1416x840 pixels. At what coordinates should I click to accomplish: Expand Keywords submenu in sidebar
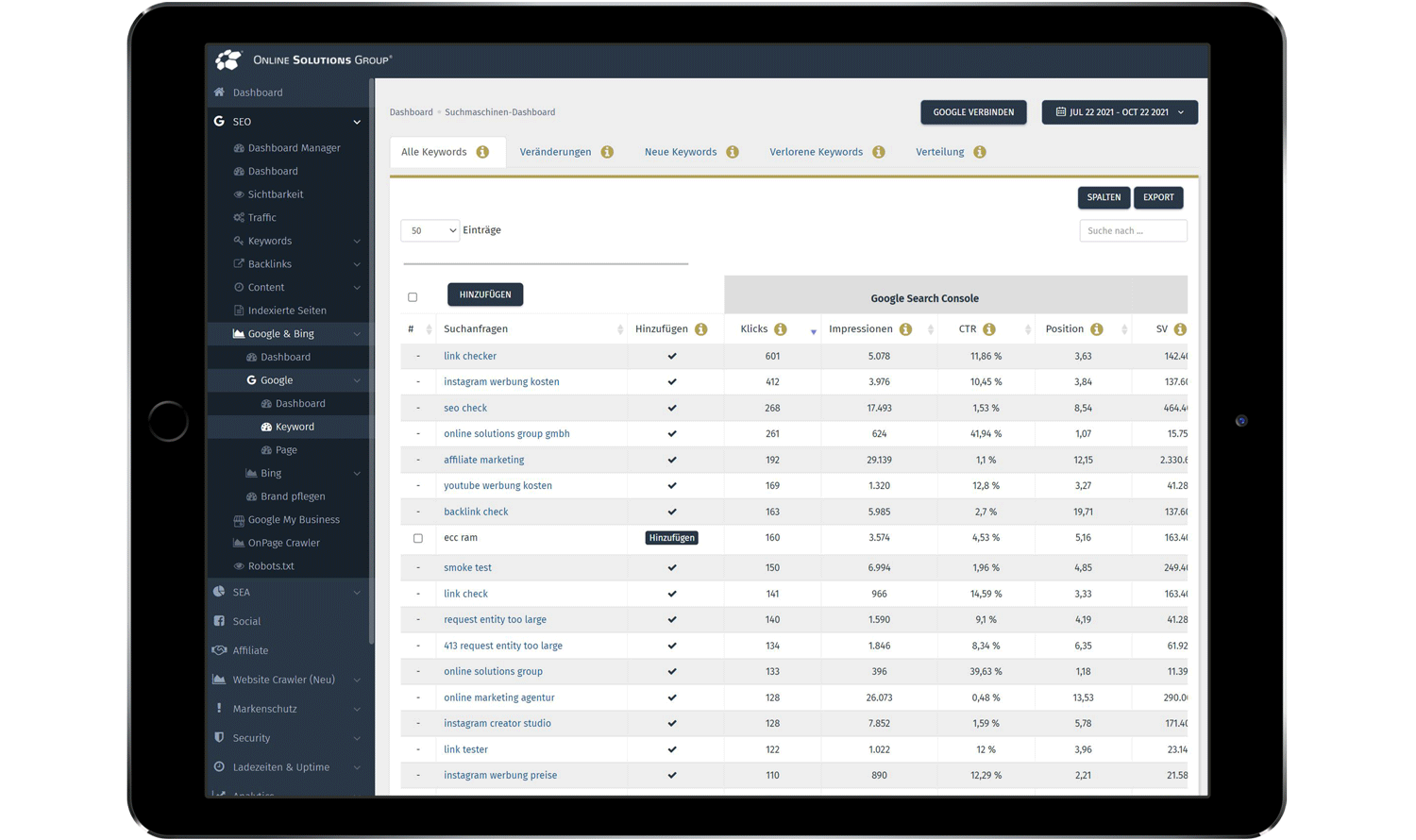(357, 242)
